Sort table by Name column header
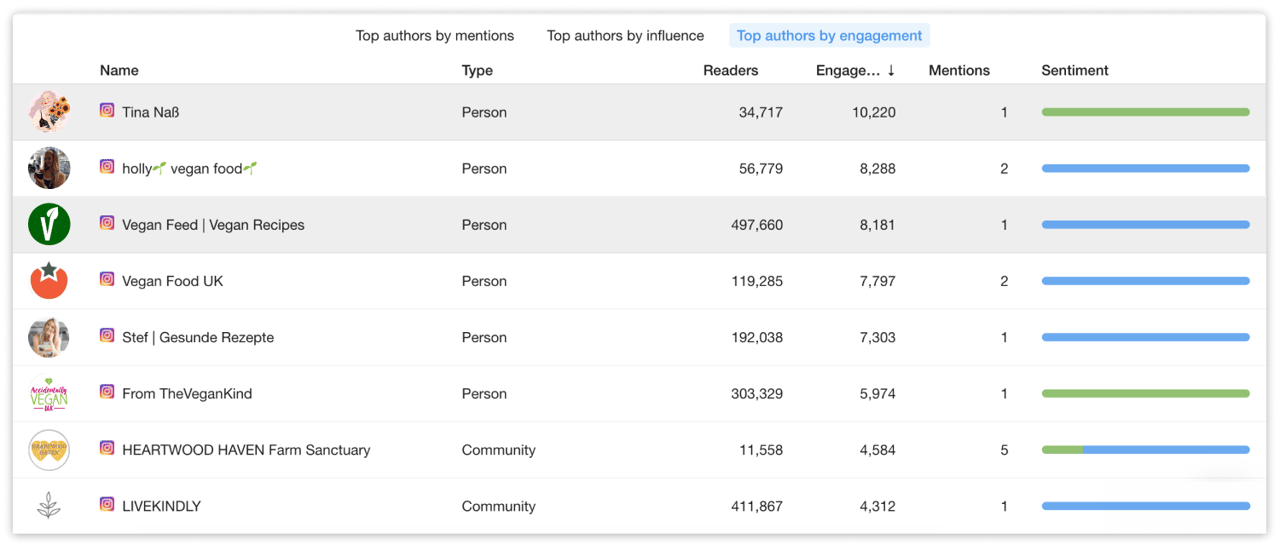This screenshot has width=1280, height=550. click(x=119, y=70)
